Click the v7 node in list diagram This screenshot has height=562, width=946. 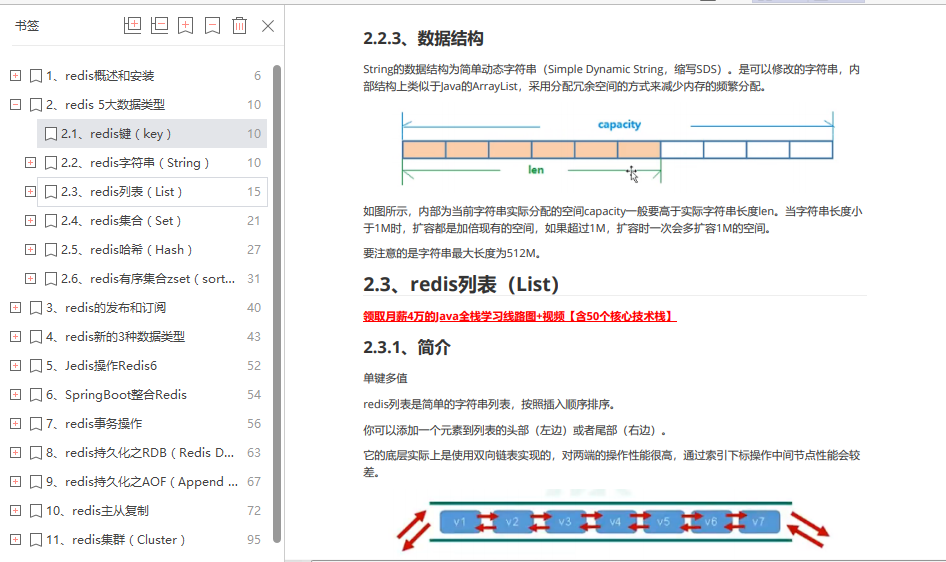[758, 522]
